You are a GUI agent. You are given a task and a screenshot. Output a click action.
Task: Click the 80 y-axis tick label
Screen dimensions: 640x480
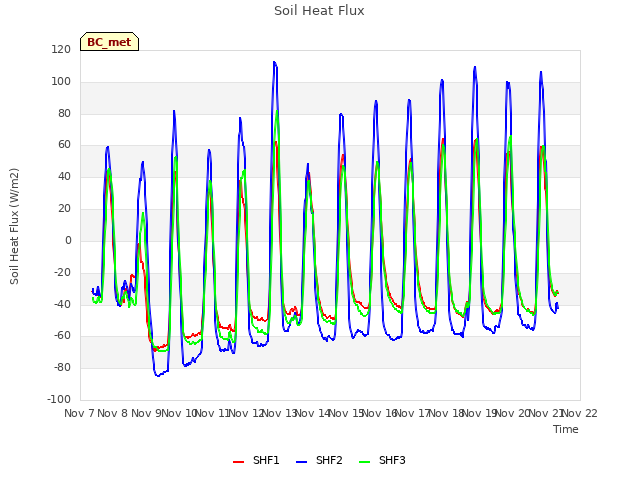click(64, 113)
